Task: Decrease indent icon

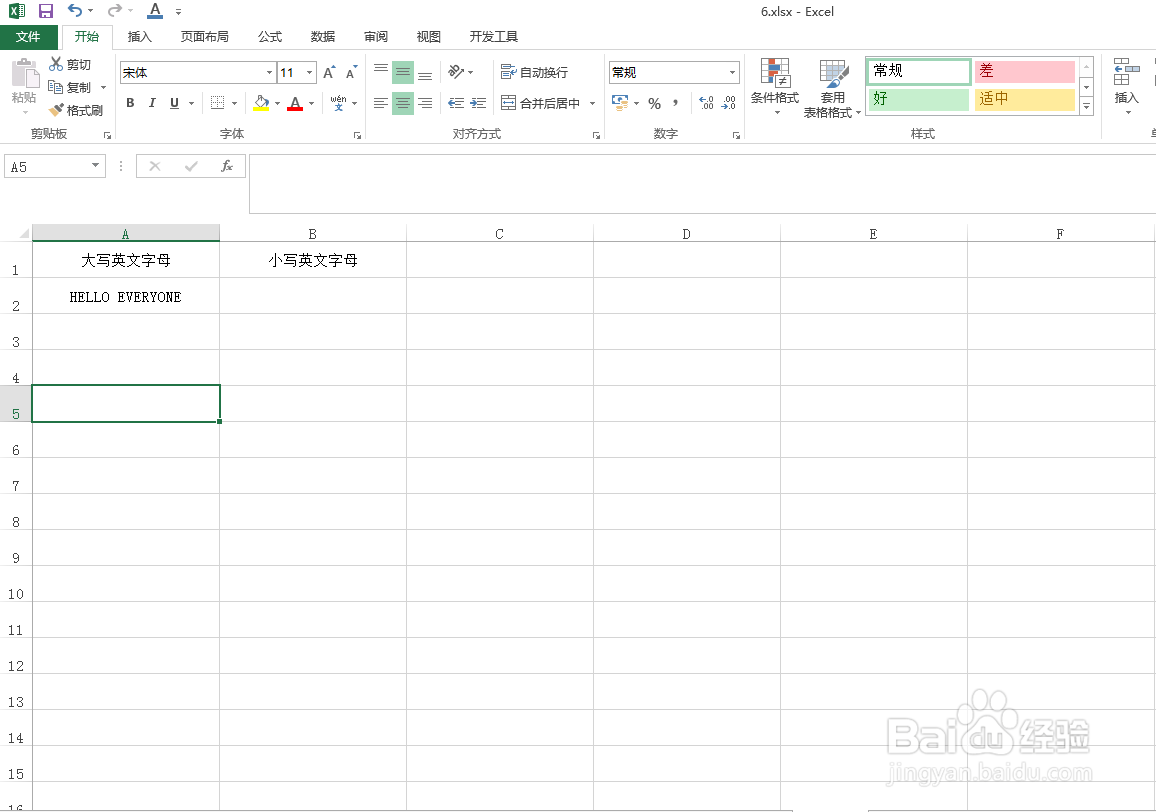Action: point(456,103)
